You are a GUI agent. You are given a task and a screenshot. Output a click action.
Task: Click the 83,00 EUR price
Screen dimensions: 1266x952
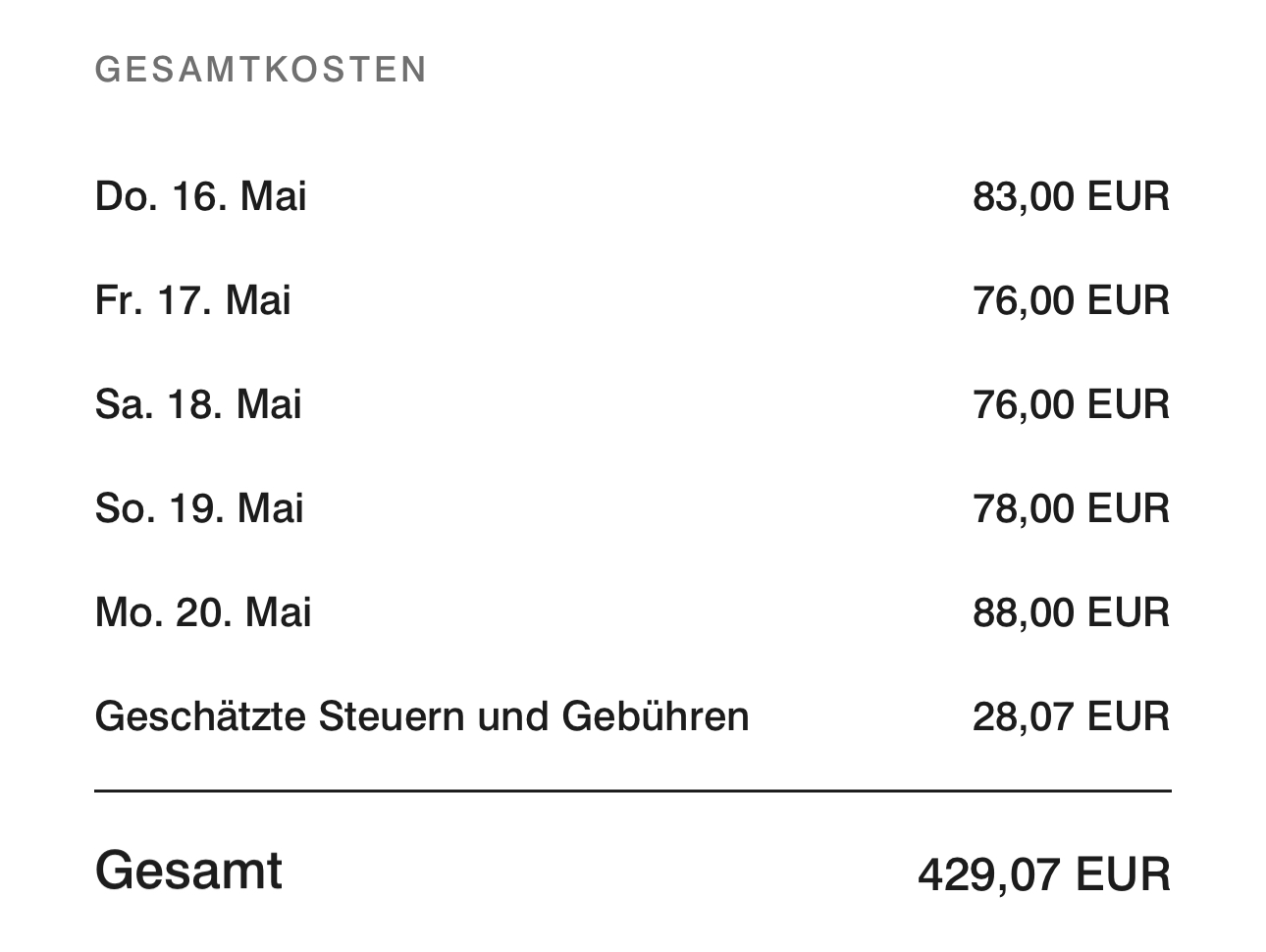[x=1071, y=196]
